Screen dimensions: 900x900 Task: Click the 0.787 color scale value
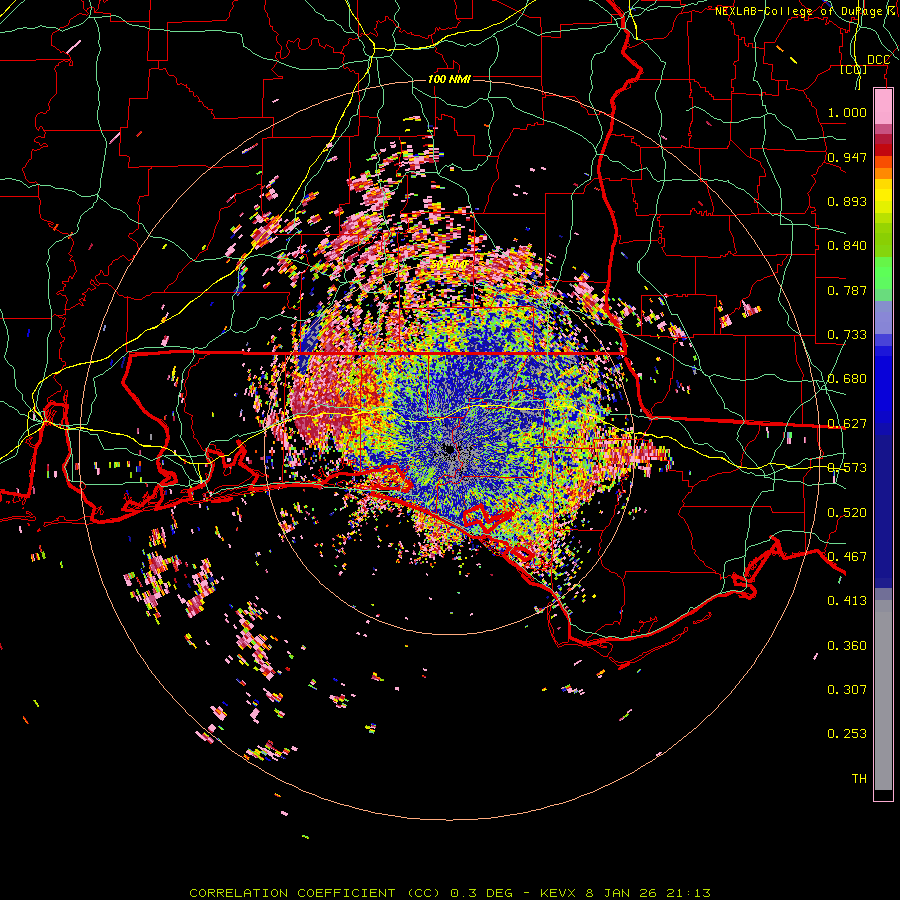coord(847,290)
